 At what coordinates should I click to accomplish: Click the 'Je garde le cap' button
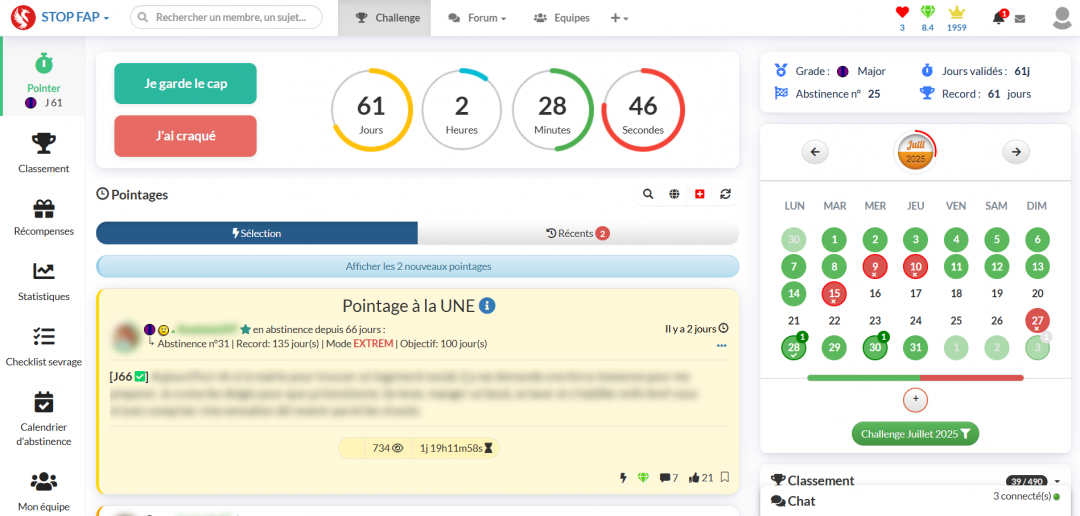click(x=185, y=84)
